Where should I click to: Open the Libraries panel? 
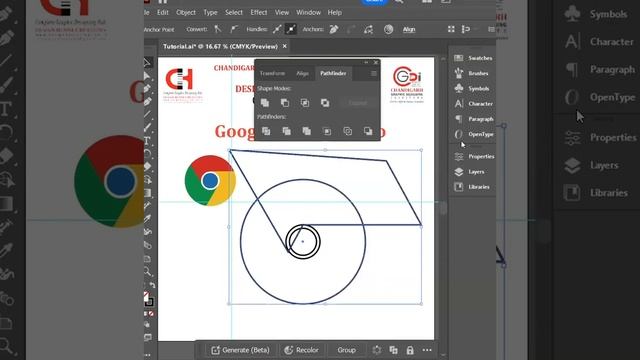click(x=473, y=187)
